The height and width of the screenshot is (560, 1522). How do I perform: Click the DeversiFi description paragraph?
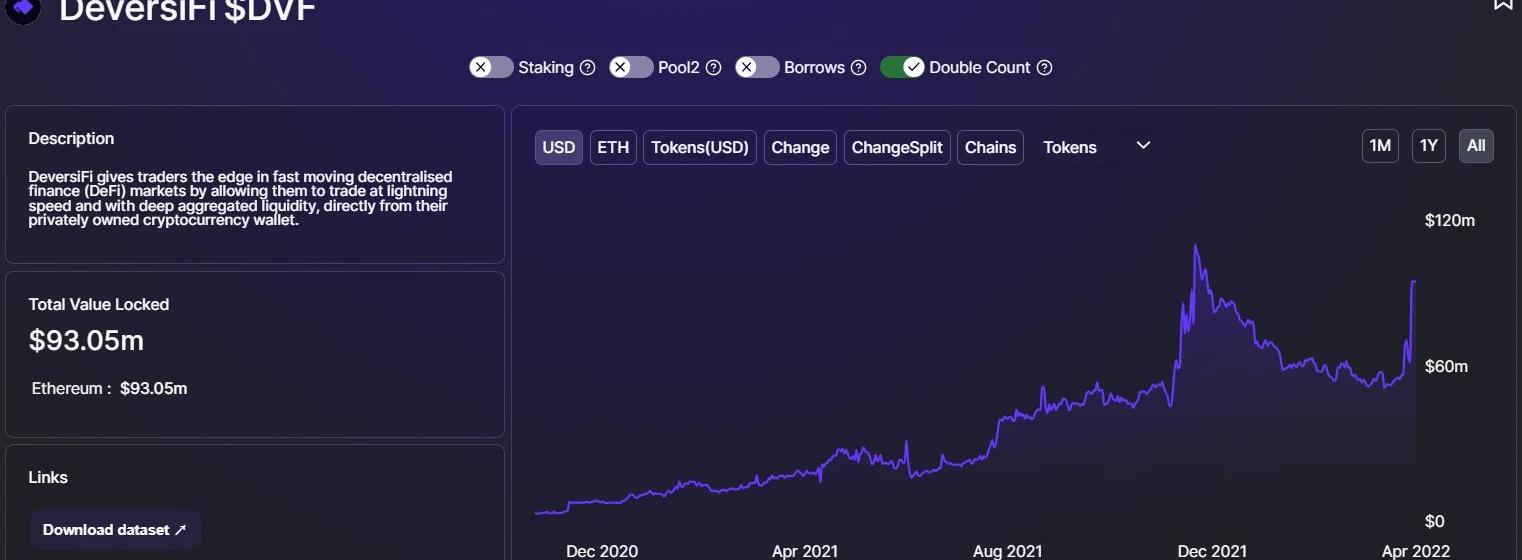click(240, 198)
